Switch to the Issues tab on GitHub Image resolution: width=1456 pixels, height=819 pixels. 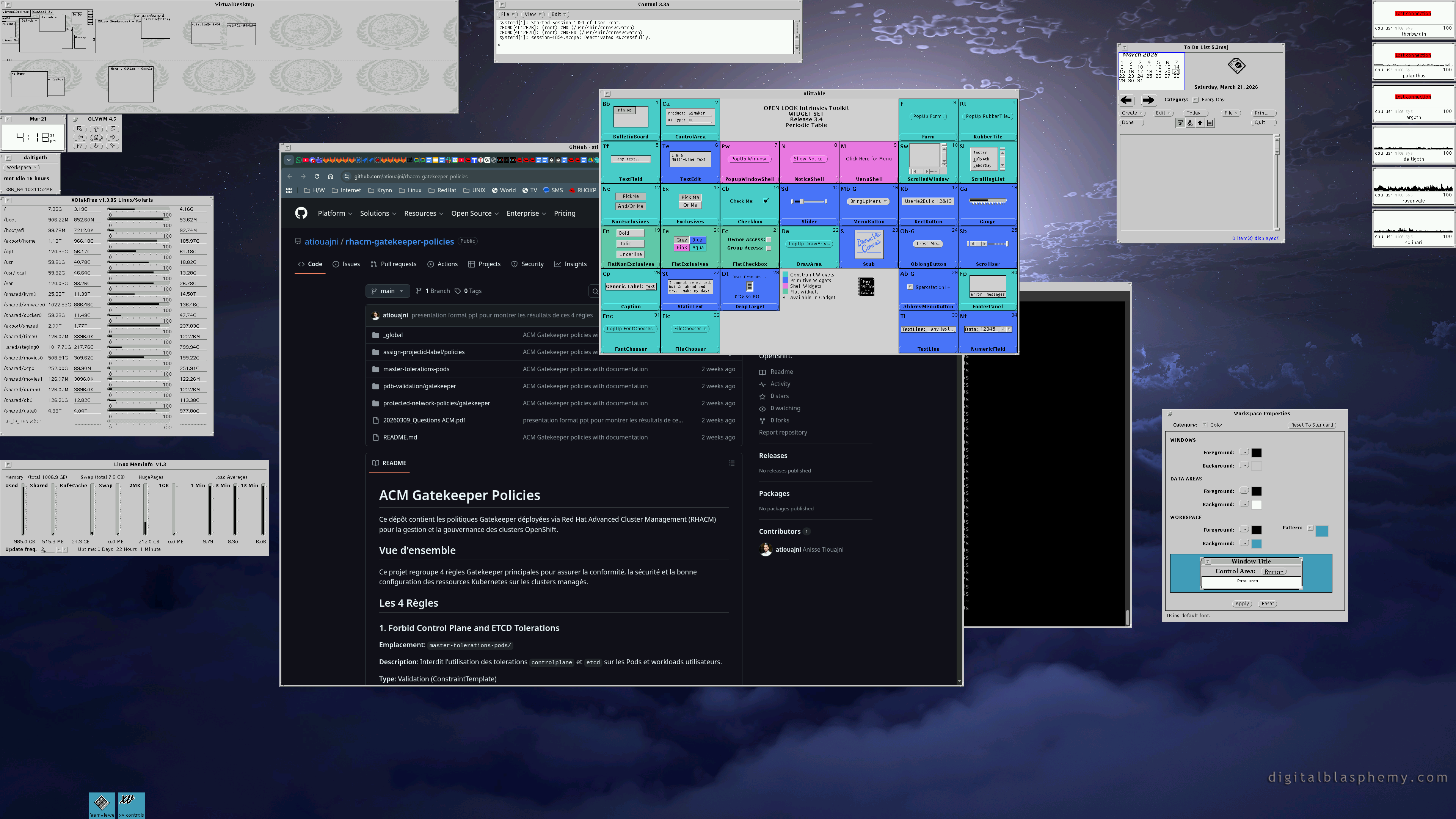pos(350,264)
